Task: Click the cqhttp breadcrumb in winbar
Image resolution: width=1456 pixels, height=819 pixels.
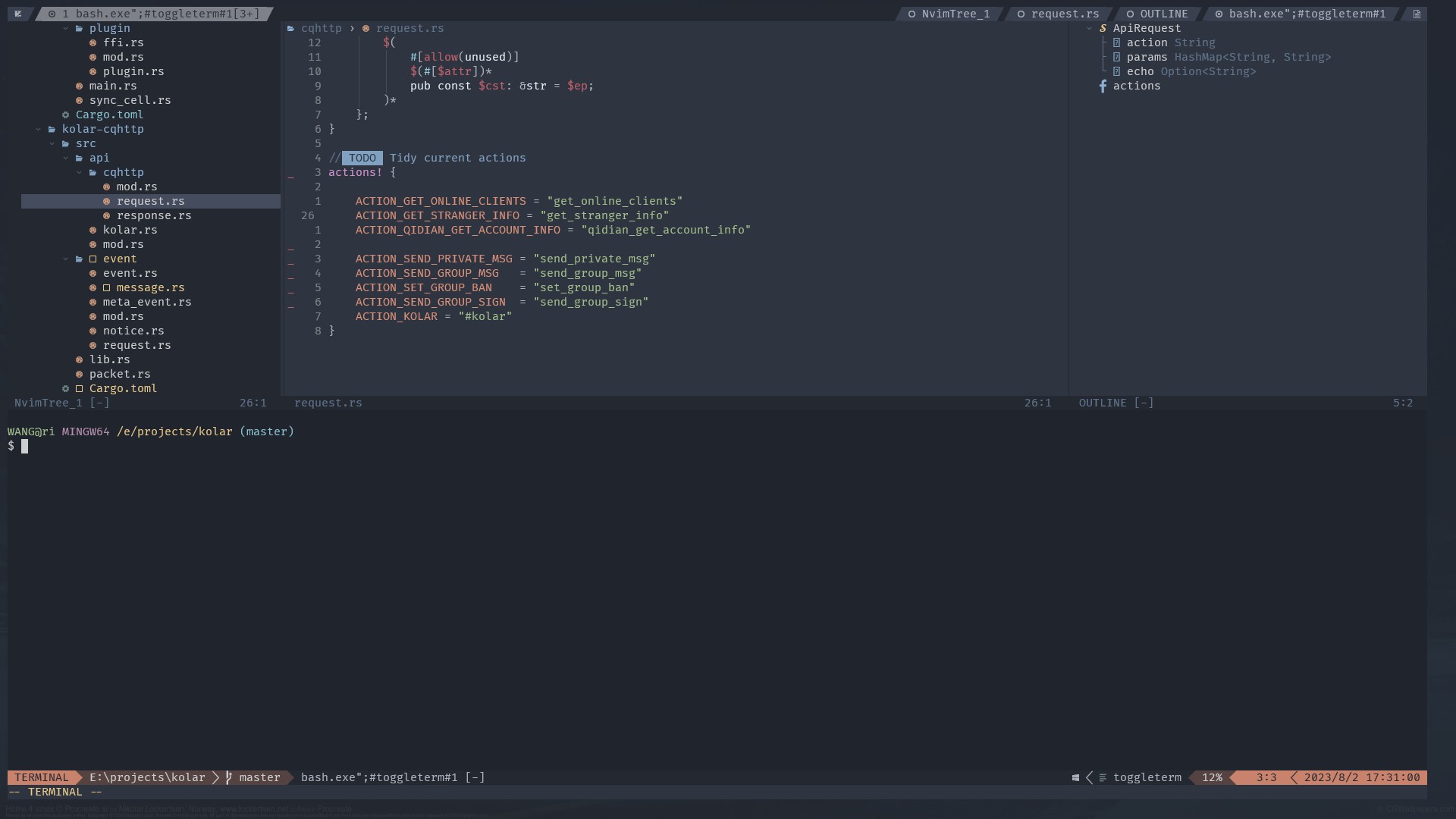Action: (x=321, y=28)
